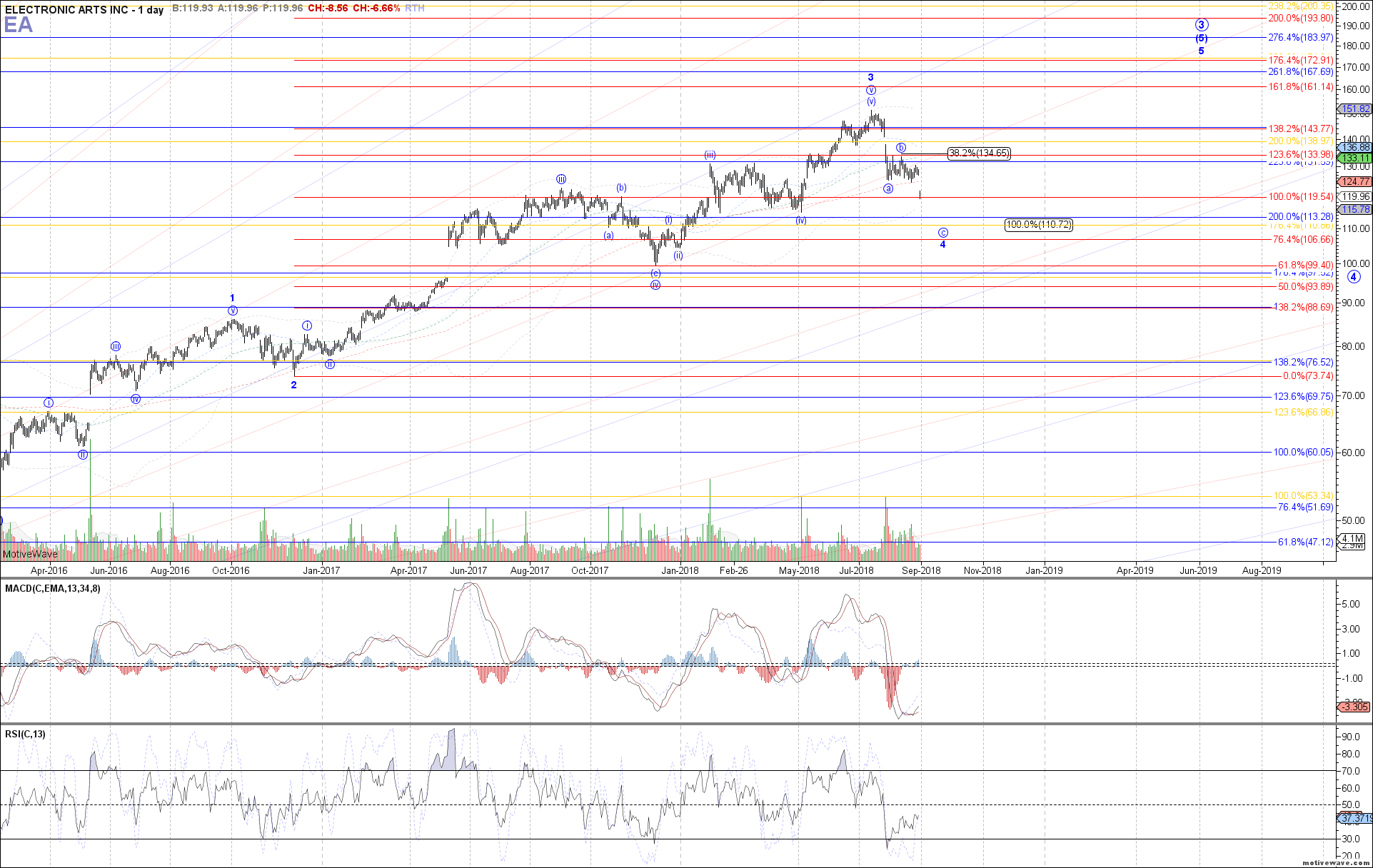This screenshot has width=1373, height=868.
Task: Select the projected wave 4 label below circled c
Action: 942,244
